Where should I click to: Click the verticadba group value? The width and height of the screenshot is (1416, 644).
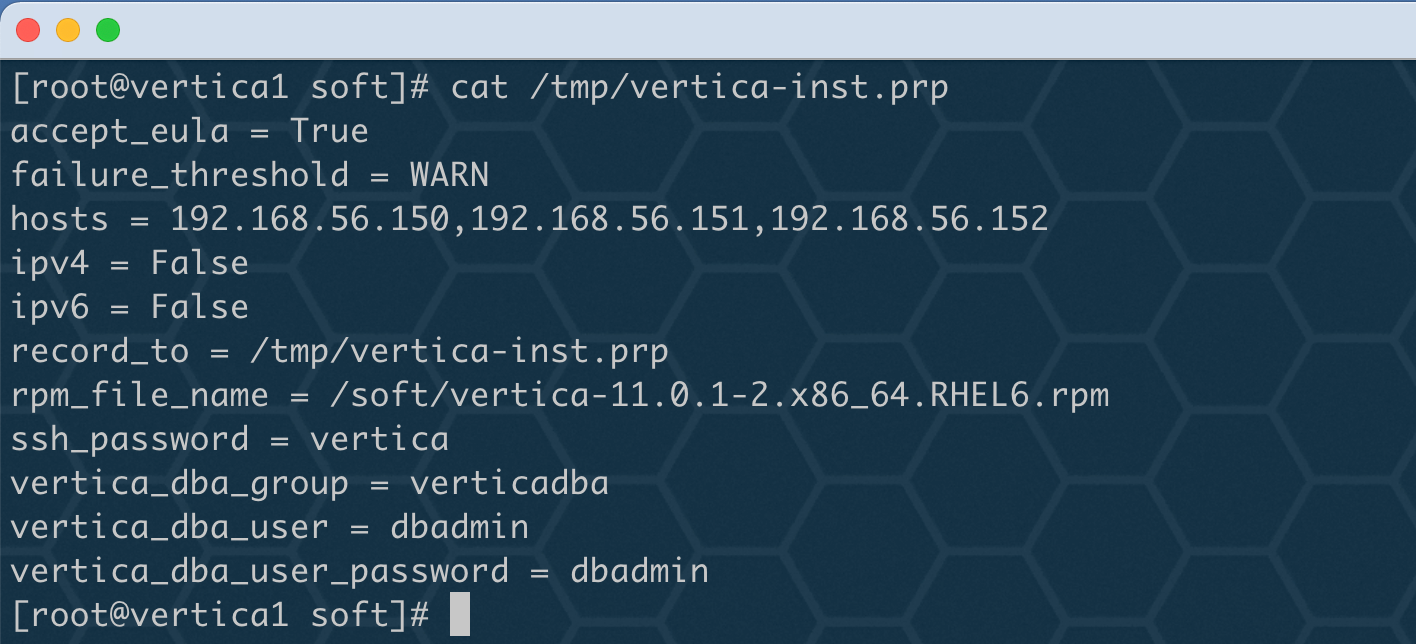509,484
